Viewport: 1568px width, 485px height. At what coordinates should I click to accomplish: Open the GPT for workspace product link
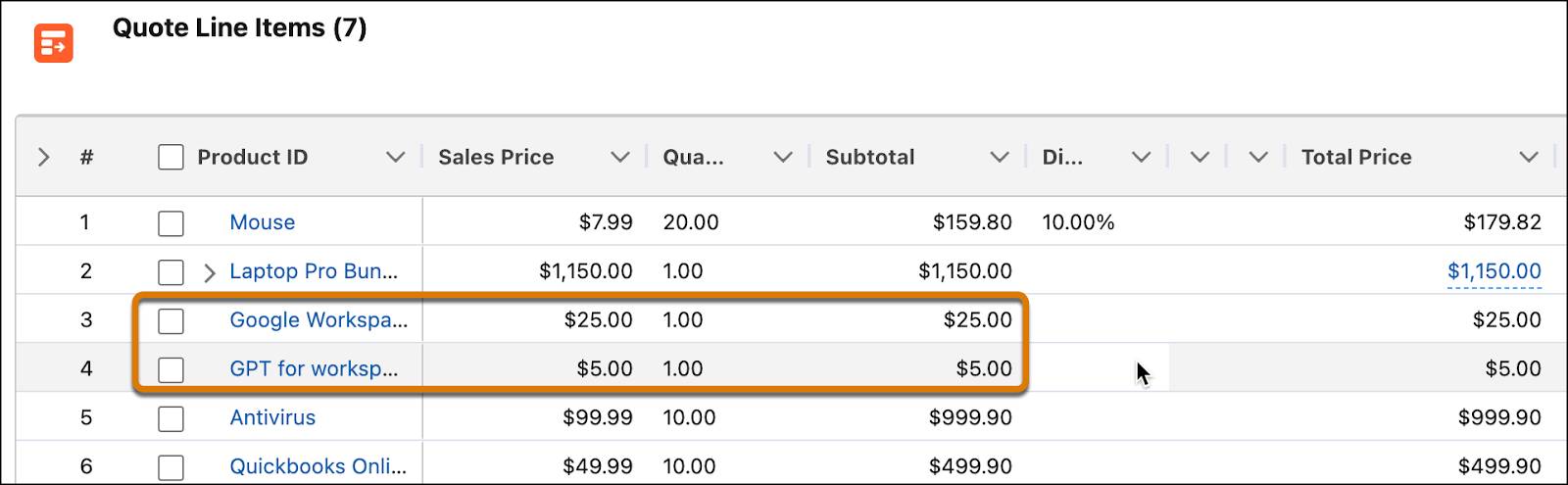(314, 368)
